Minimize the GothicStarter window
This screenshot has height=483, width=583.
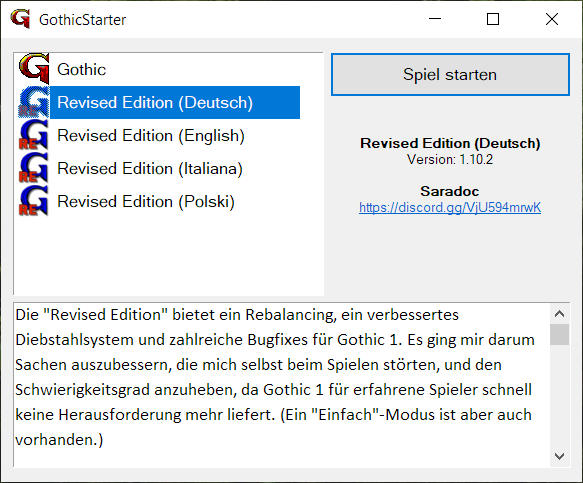coord(435,19)
